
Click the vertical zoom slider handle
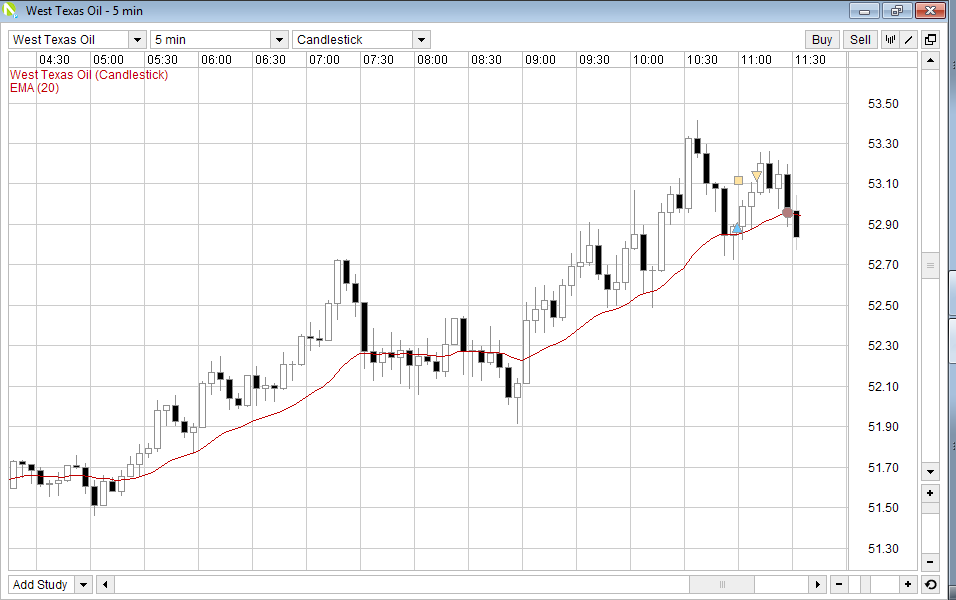pos(930,509)
